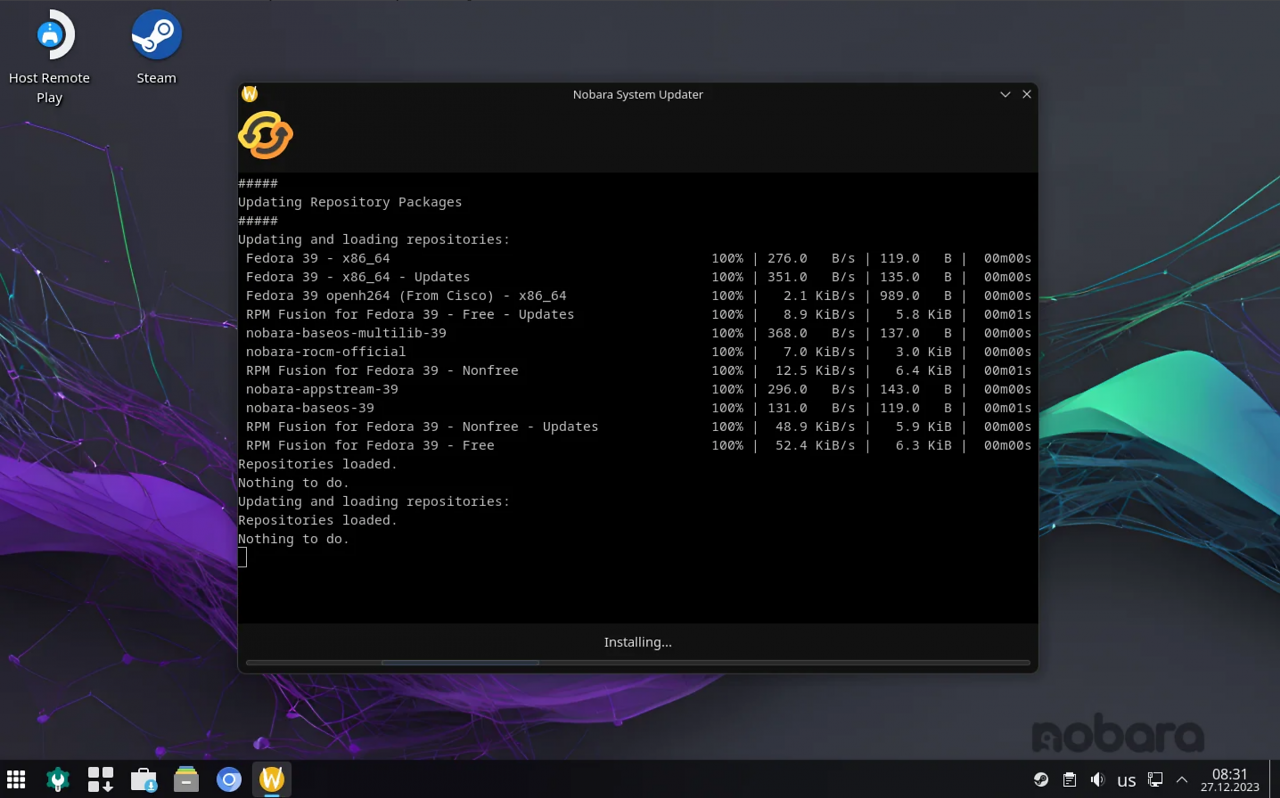Open the network tray icon

pyautogui.click(x=1155, y=780)
